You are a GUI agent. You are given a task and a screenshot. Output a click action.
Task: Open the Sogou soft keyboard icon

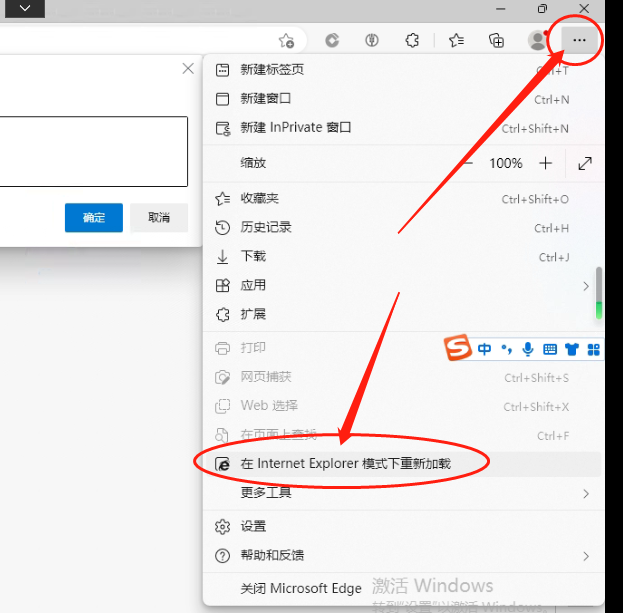pos(549,349)
